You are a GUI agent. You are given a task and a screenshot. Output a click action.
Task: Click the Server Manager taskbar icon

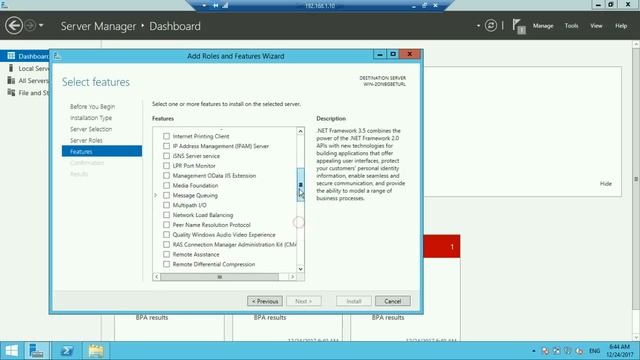pyautogui.click(x=36, y=351)
